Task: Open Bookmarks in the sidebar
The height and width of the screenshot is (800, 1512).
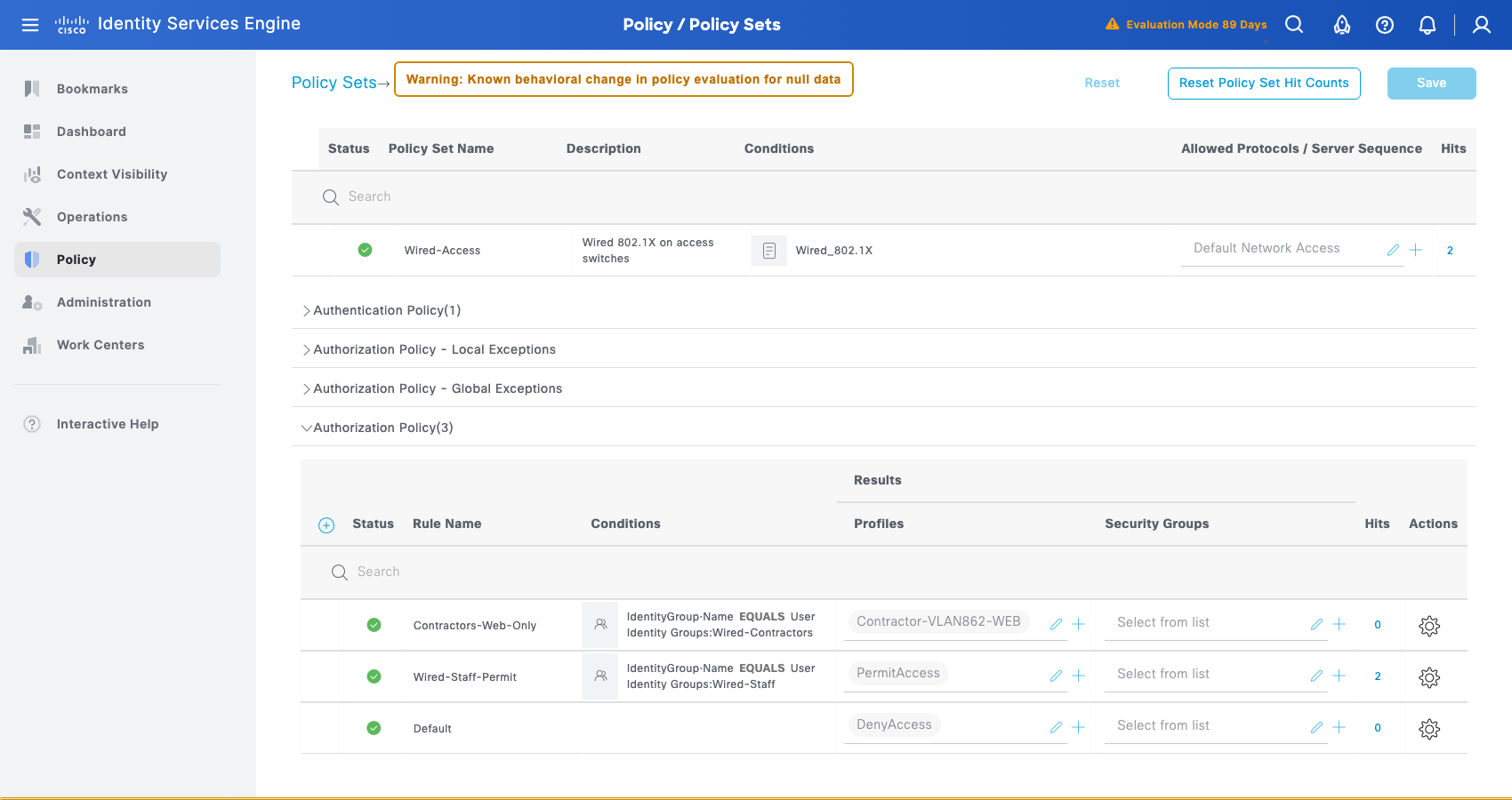Action: 117,89
